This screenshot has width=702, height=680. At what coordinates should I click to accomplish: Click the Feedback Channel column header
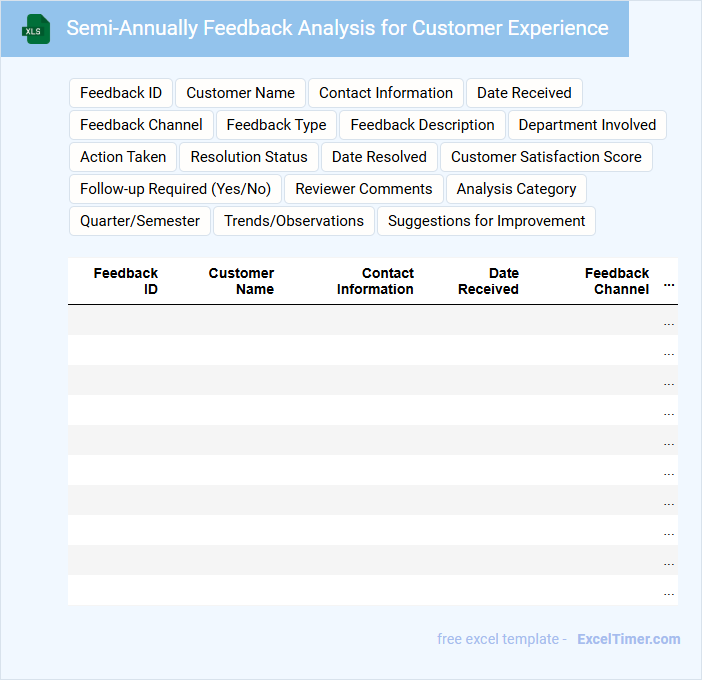(x=617, y=281)
